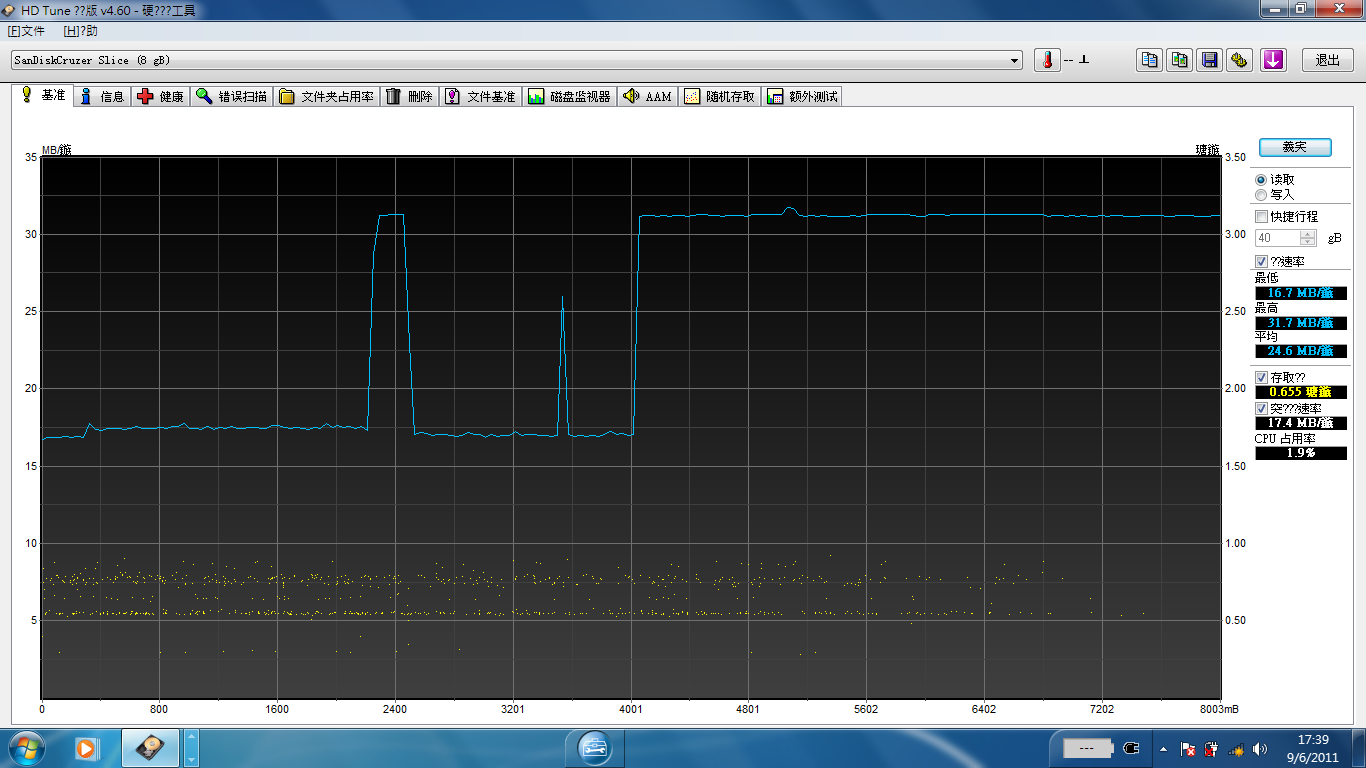Click the start benchmark button

pyautogui.click(x=1295, y=147)
